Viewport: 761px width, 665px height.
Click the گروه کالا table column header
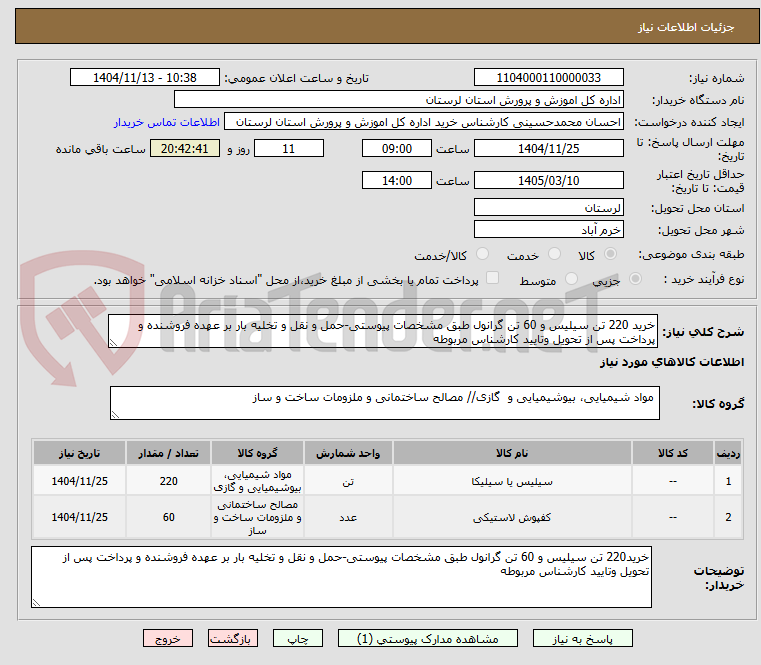point(257,453)
